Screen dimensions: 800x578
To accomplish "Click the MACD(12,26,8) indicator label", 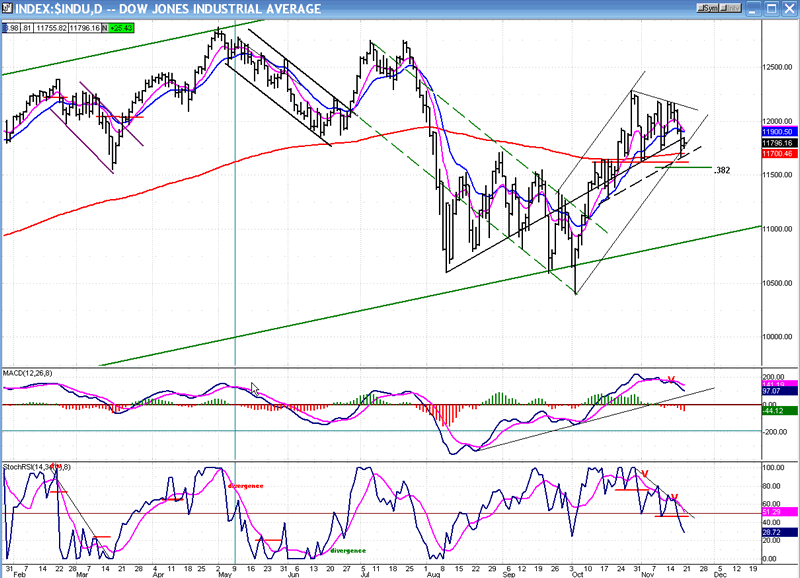I will tap(26, 375).
